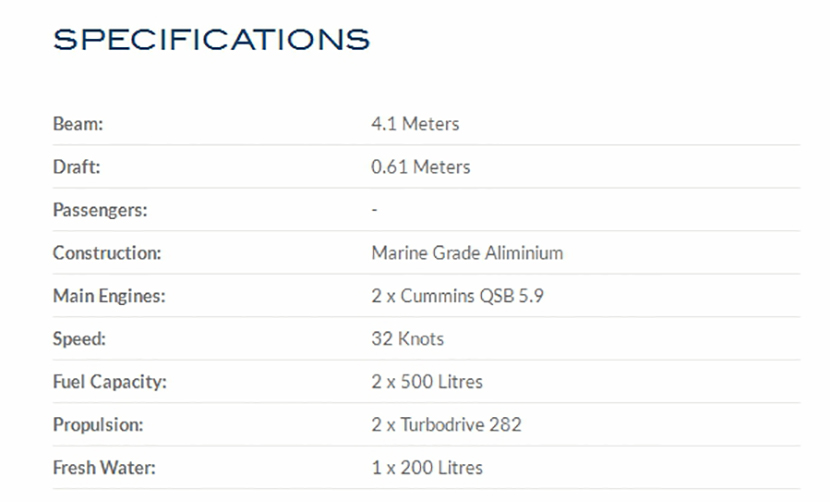Click the SPECIFICATIONS heading
The height and width of the screenshot is (502, 830).
(211, 40)
